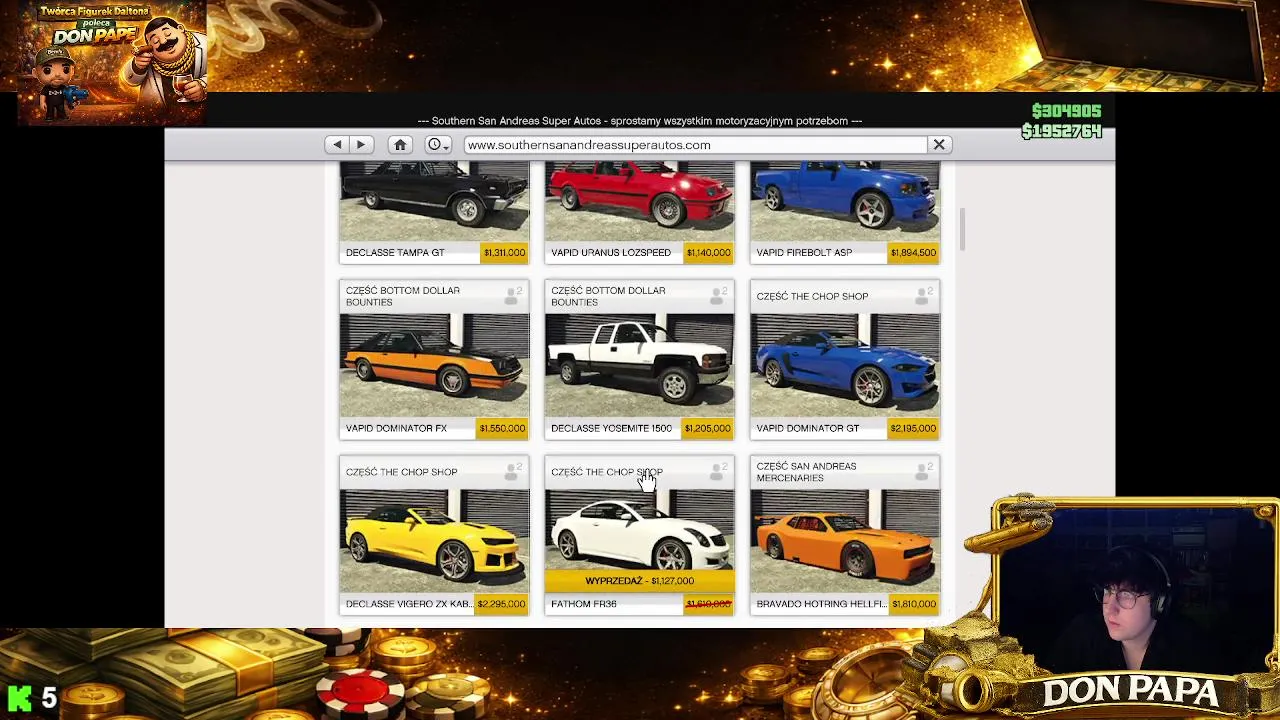Click the website address bar

point(696,145)
